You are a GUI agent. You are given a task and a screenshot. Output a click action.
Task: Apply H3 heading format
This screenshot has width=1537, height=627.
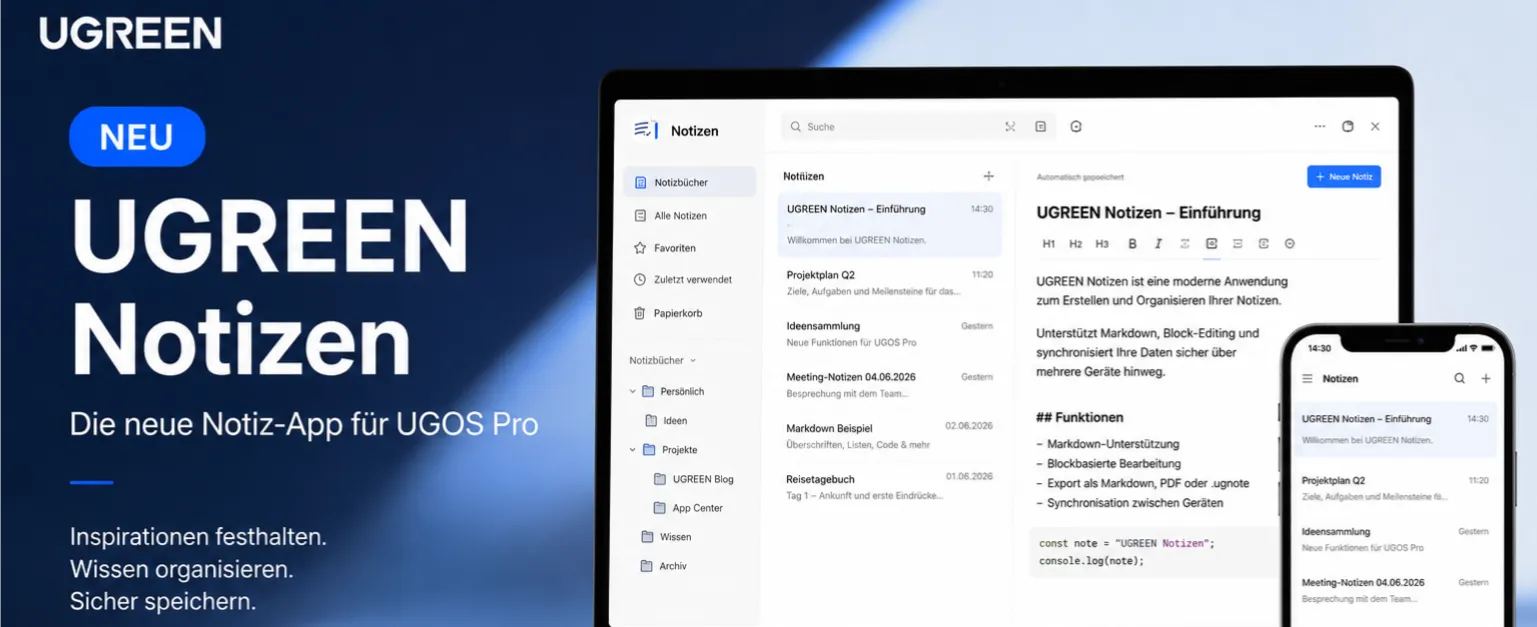(1102, 244)
